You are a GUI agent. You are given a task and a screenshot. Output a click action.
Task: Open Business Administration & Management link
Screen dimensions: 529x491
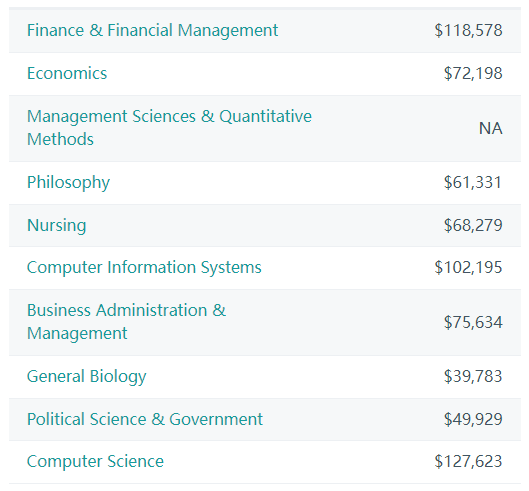127,322
